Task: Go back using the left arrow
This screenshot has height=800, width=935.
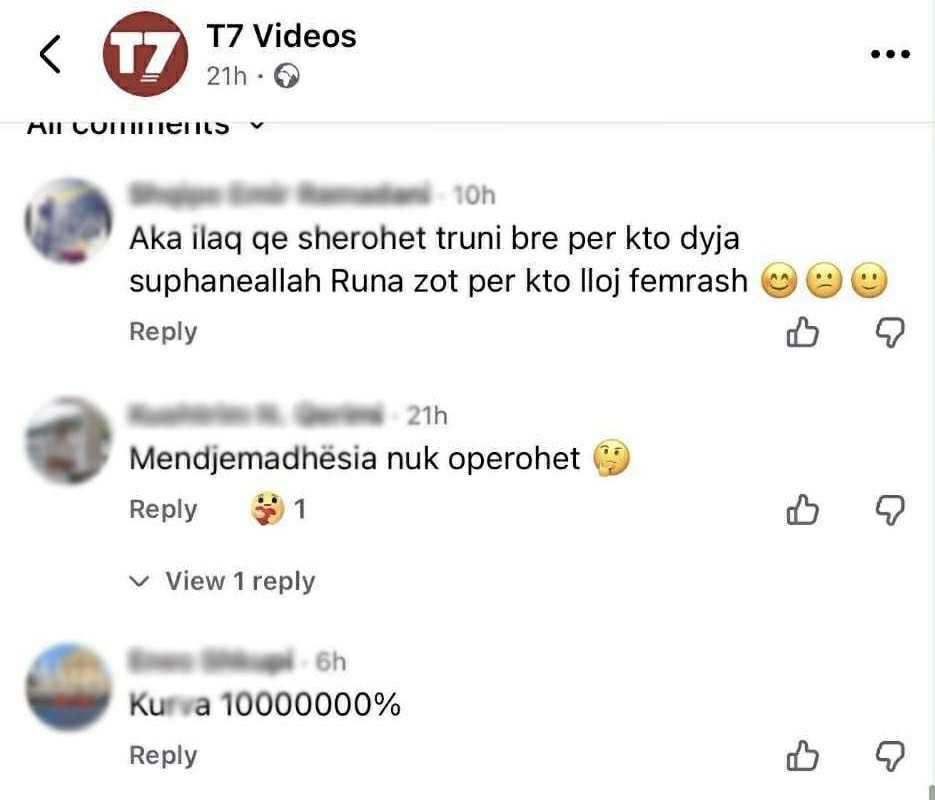Action: pyautogui.click(x=51, y=54)
